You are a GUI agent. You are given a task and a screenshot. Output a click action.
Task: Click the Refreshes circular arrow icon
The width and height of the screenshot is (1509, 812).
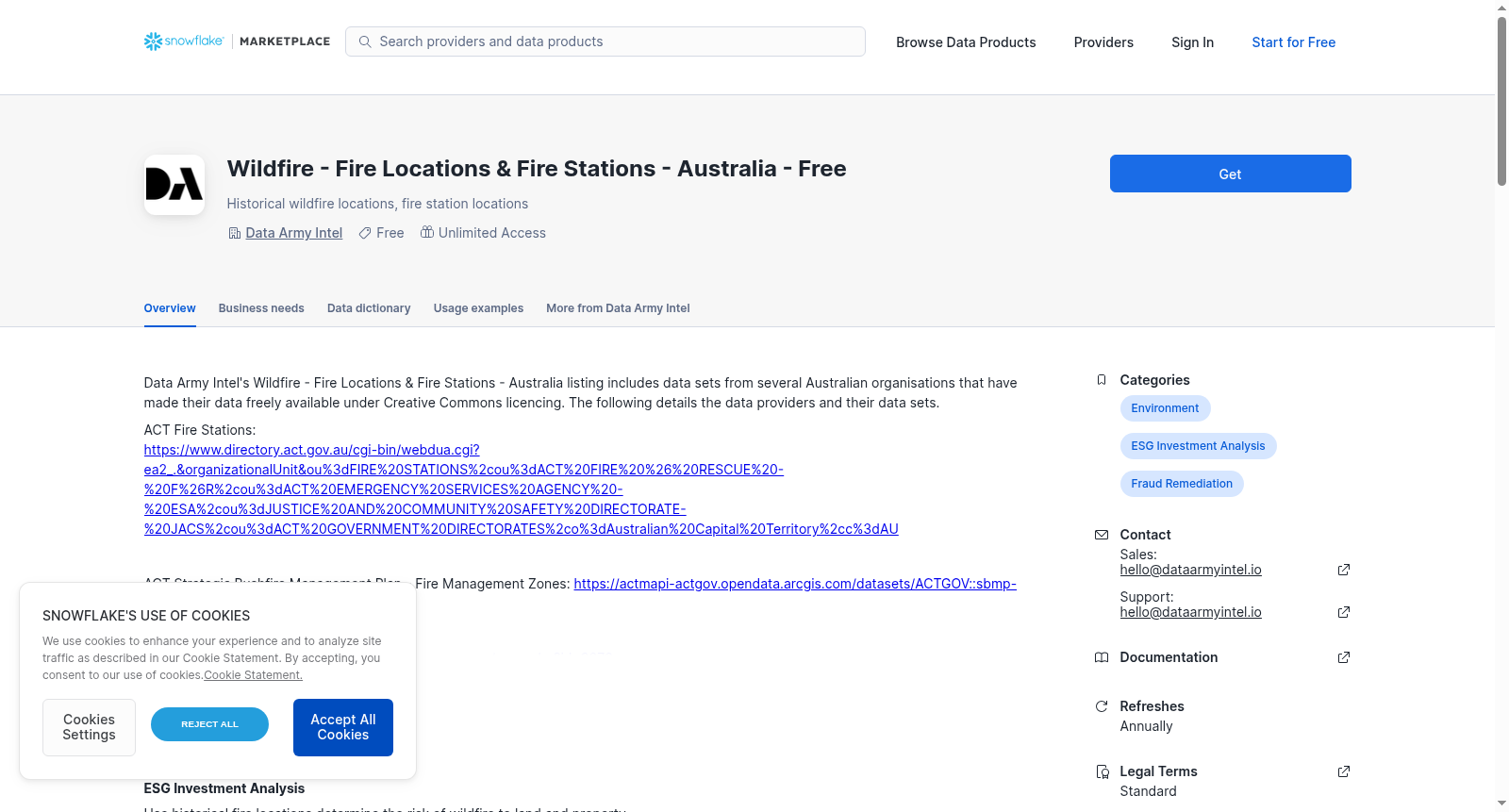[x=1102, y=706]
